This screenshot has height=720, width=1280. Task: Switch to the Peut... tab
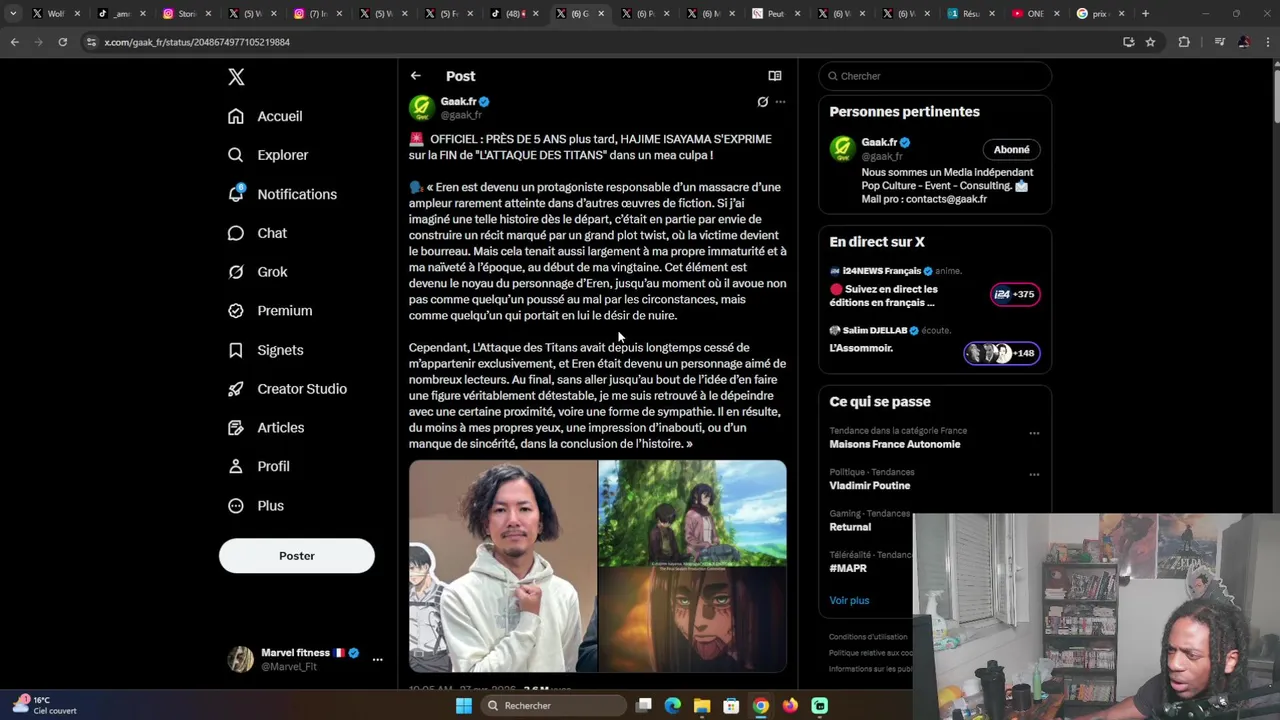[x=775, y=14]
